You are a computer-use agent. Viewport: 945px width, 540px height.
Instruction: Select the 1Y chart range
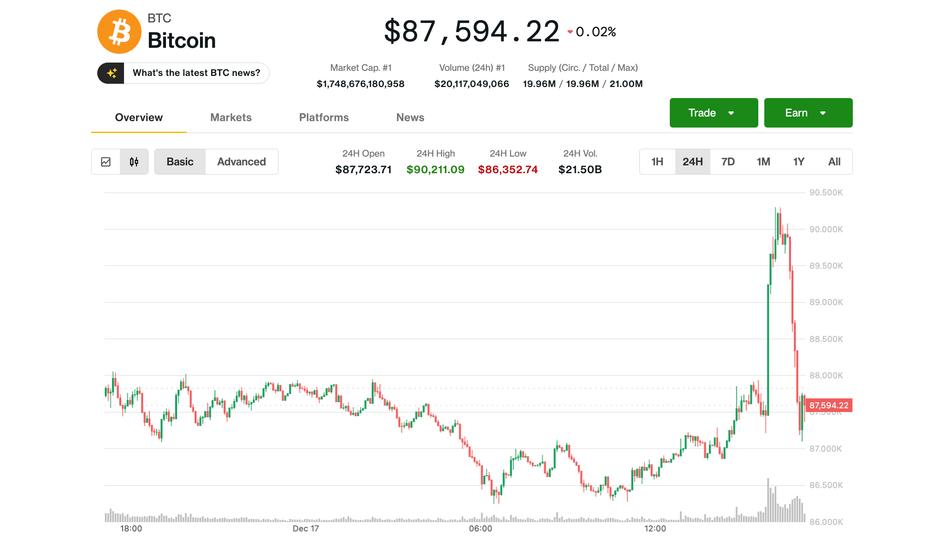pos(798,162)
